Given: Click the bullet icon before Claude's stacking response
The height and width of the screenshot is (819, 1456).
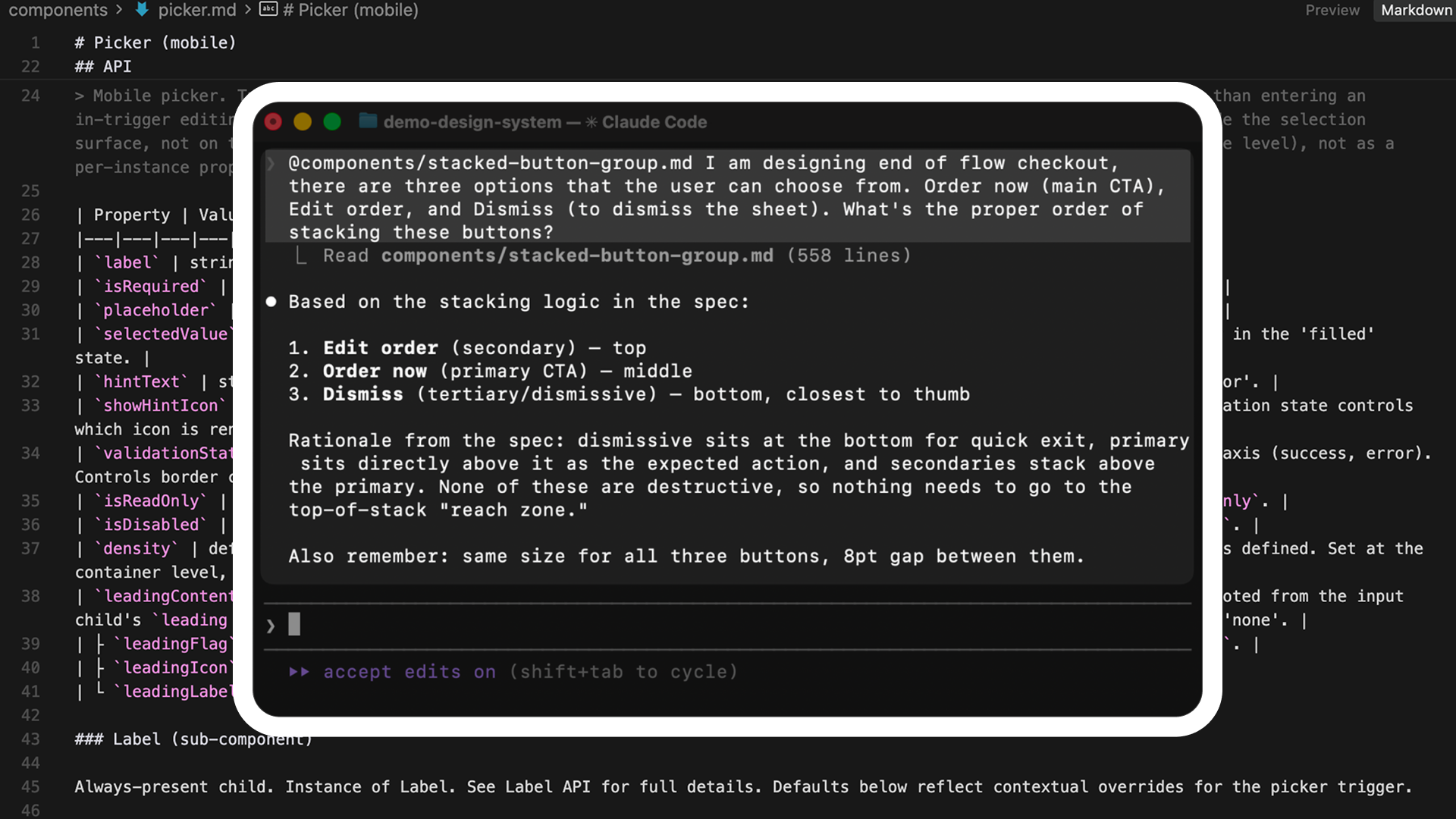Looking at the screenshot, I should pyautogui.click(x=271, y=302).
